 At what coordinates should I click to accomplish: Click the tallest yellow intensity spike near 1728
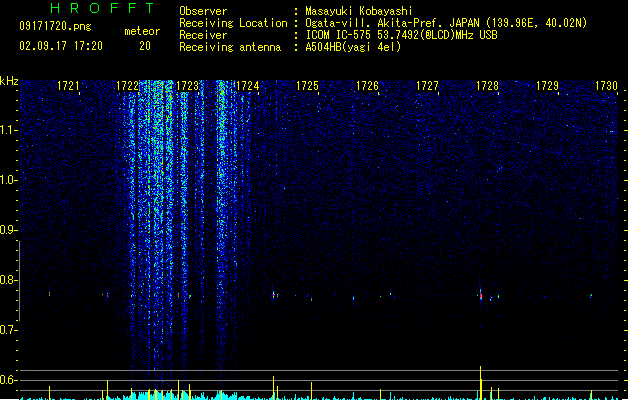coord(480,382)
